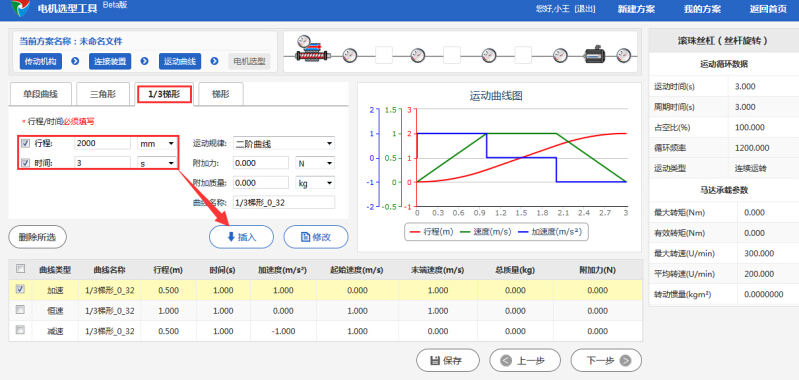This screenshot has height=380, width=799.
Task: Toggle the 时间 checkbox
Action: [26, 162]
